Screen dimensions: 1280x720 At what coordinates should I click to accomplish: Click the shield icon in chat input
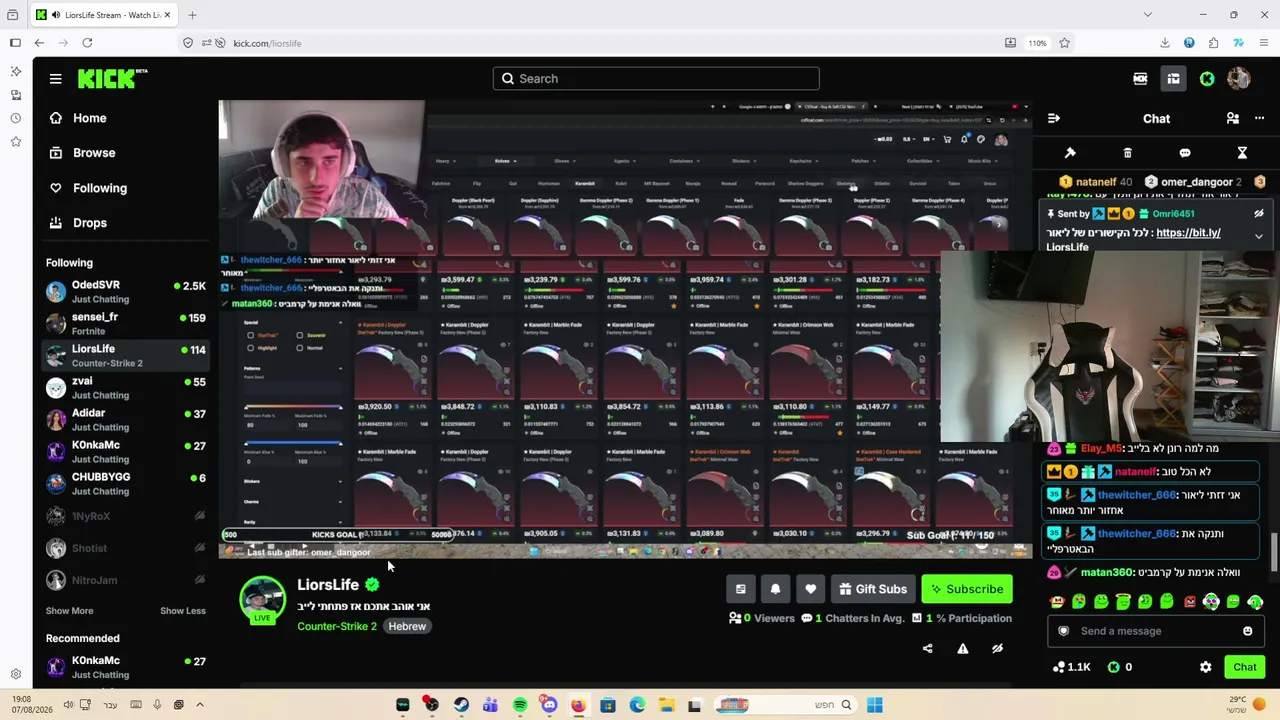[1064, 631]
